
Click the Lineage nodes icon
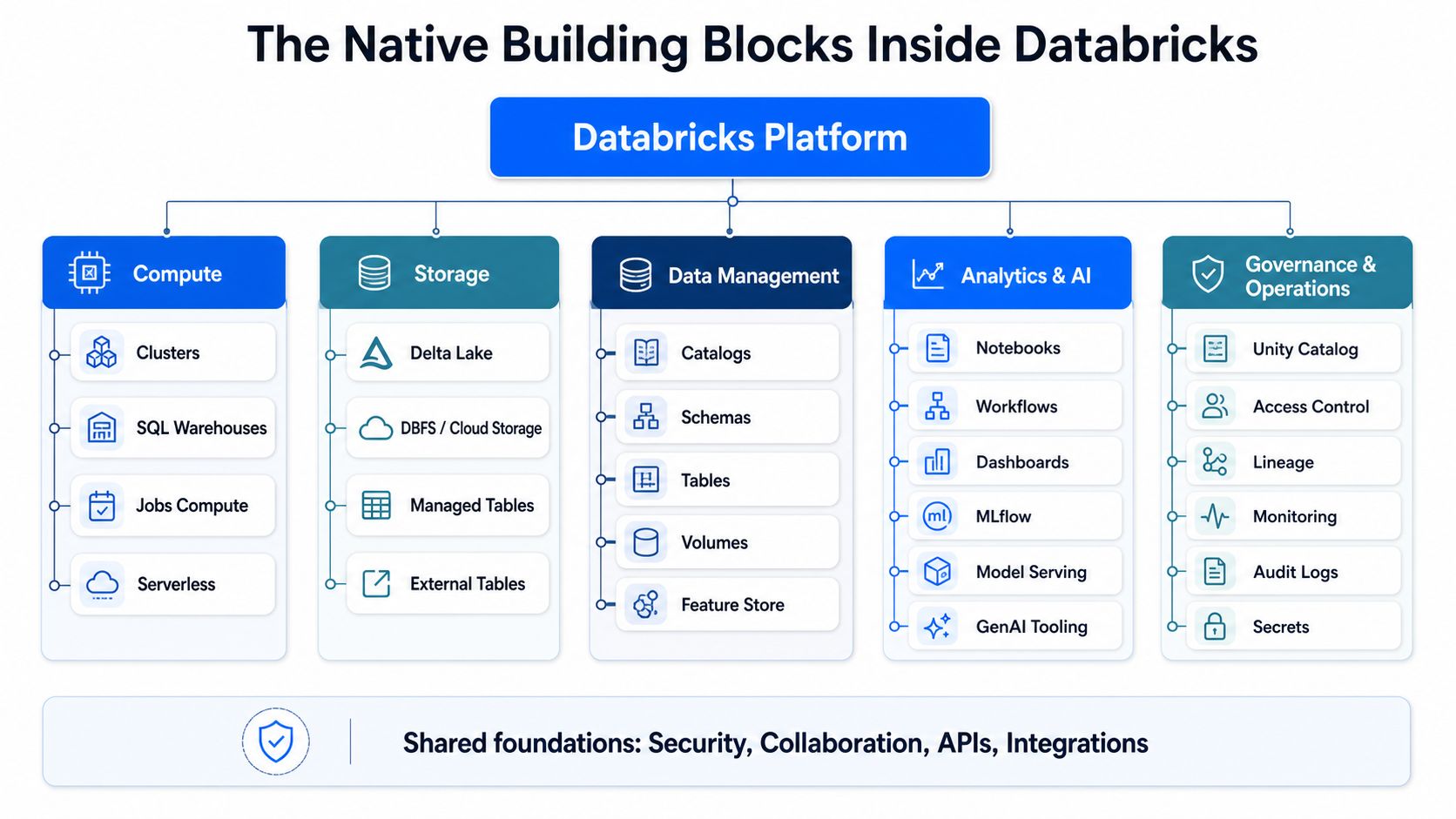pyautogui.click(x=1215, y=461)
